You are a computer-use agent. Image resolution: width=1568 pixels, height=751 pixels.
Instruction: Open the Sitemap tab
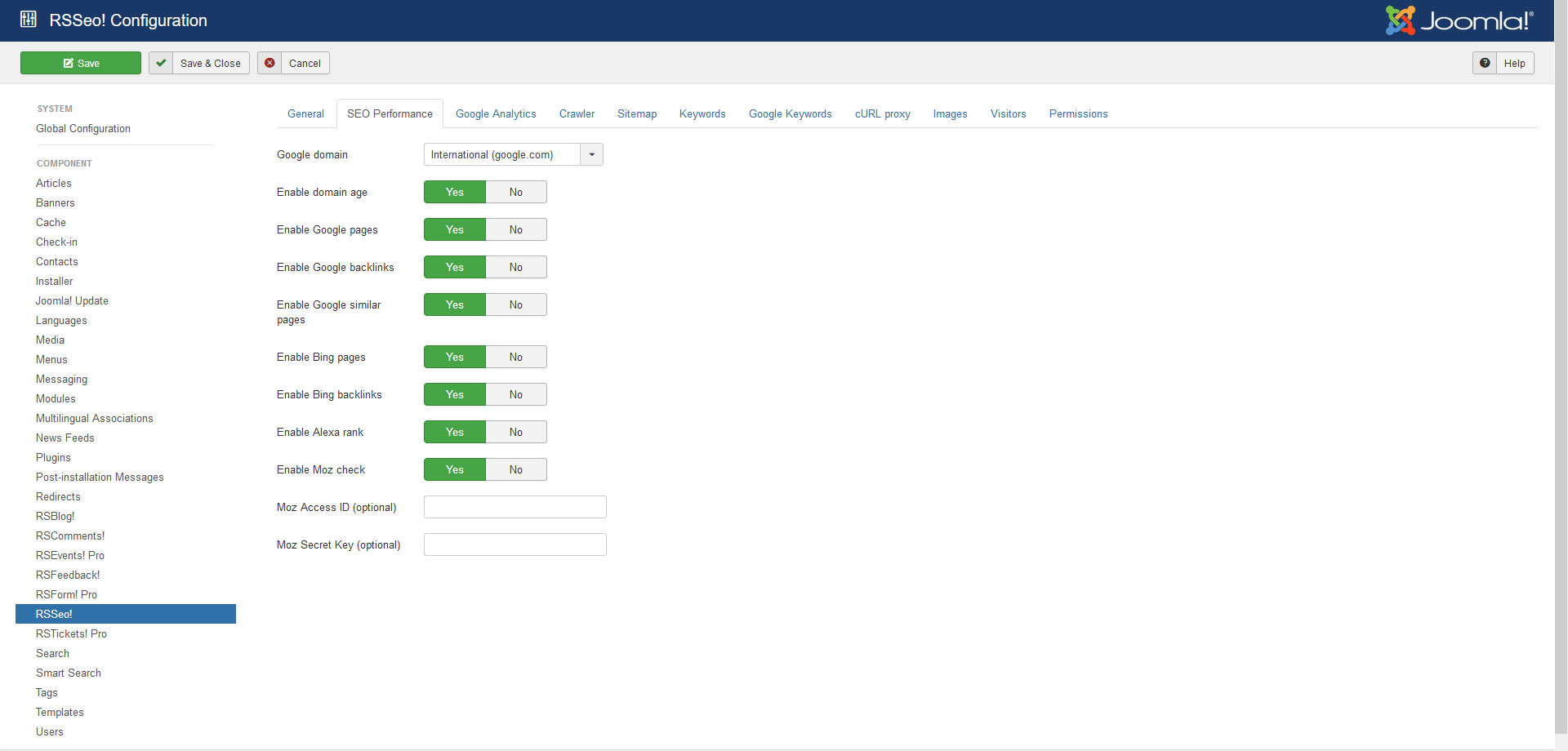pyautogui.click(x=637, y=113)
